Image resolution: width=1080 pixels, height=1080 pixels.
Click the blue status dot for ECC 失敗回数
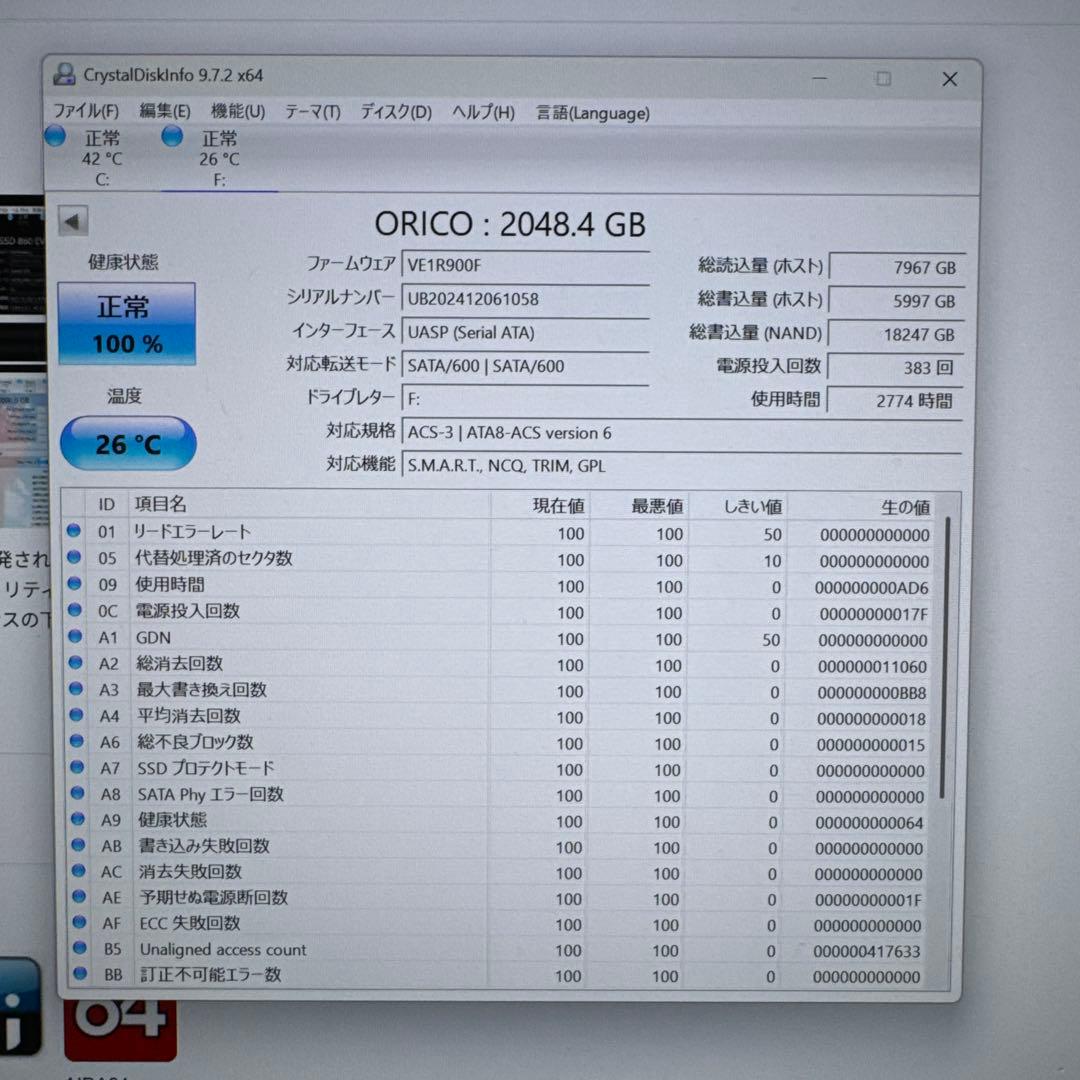[x=79, y=922]
